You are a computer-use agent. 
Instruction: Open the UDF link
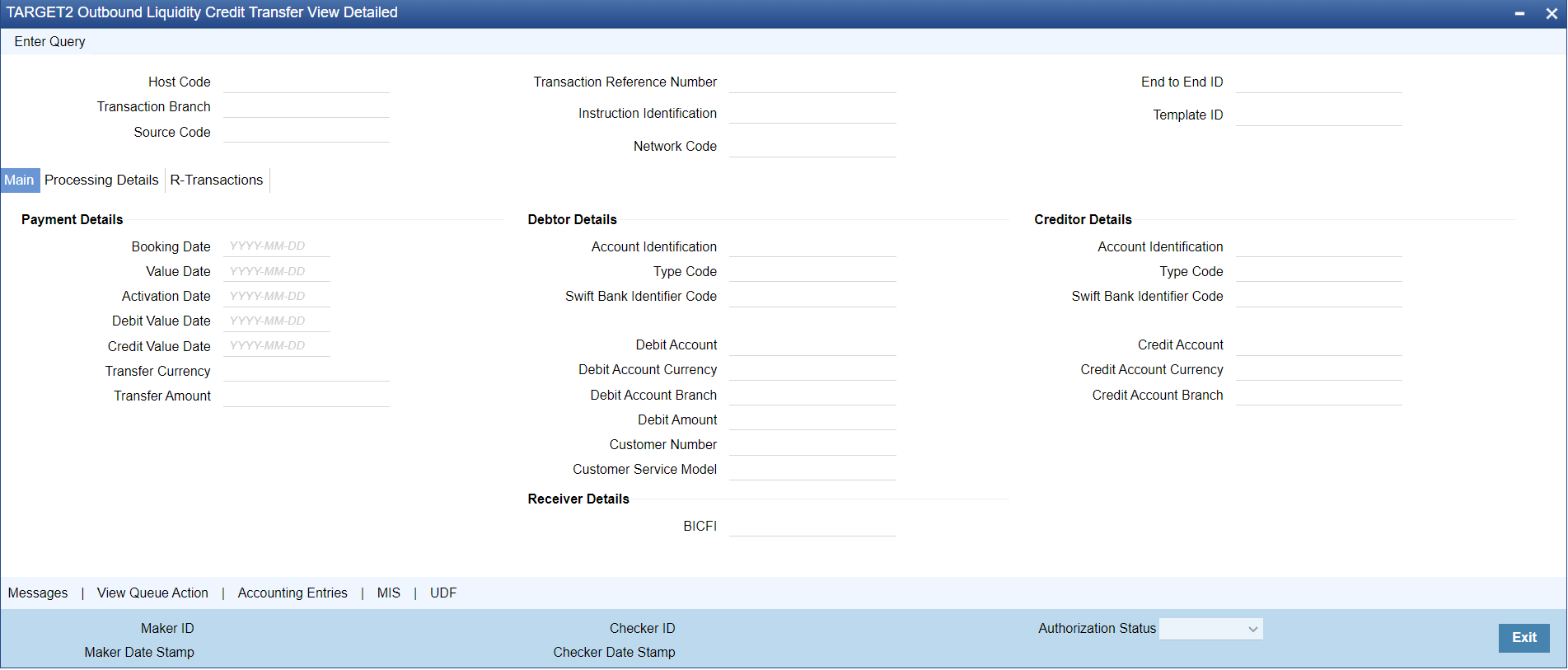coord(443,593)
